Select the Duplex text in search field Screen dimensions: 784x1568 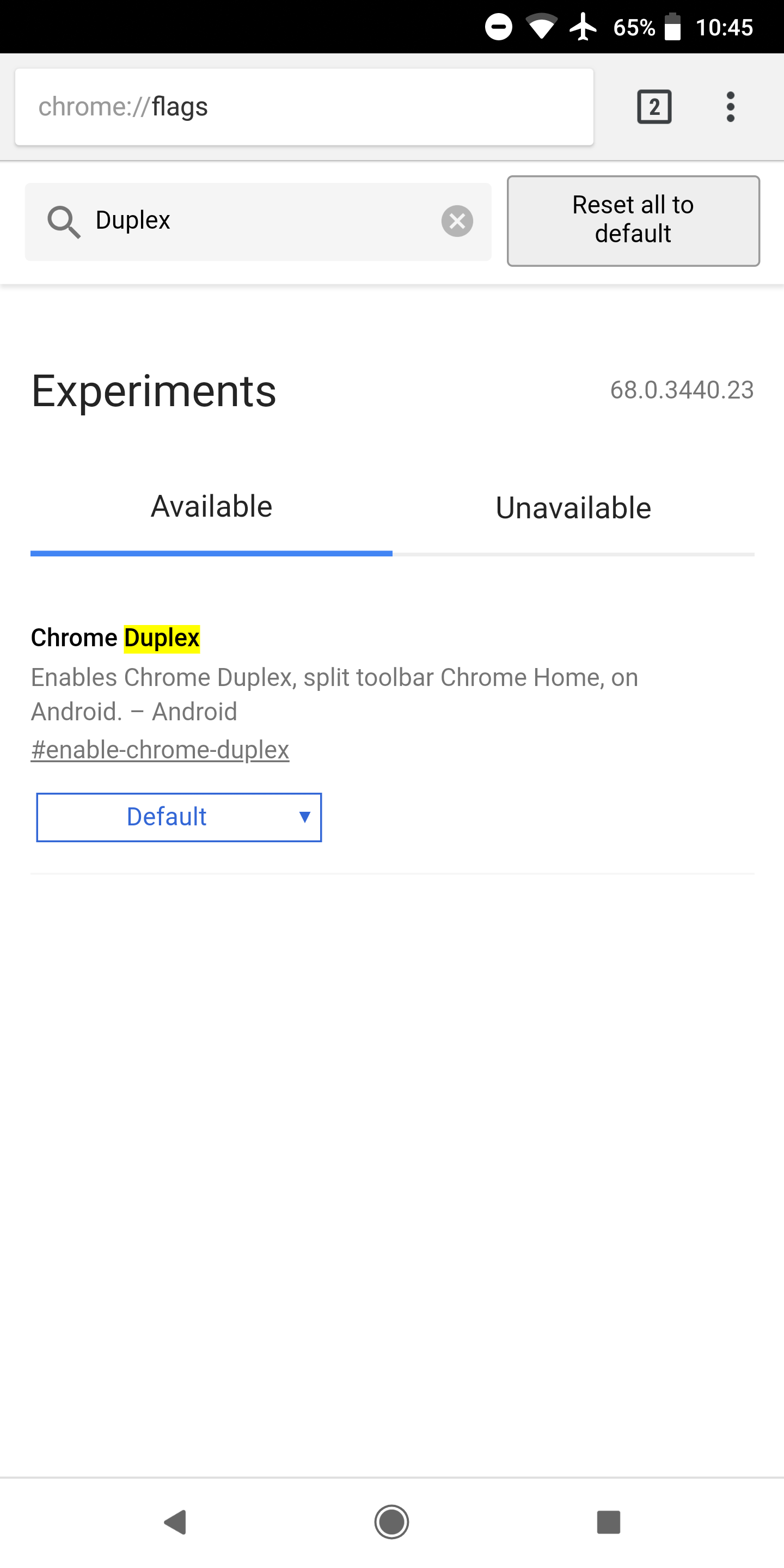(x=132, y=221)
